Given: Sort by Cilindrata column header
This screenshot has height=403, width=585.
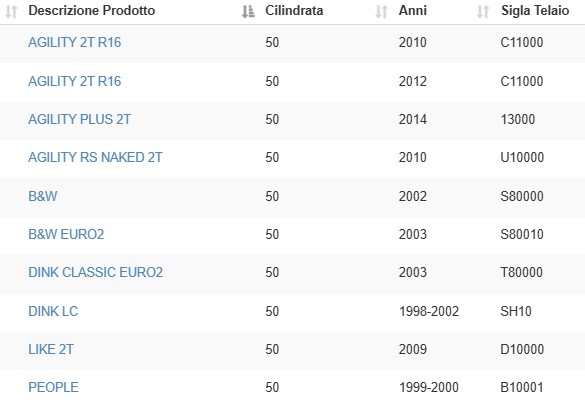Looking at the screenshot, I should pos(294,10).
